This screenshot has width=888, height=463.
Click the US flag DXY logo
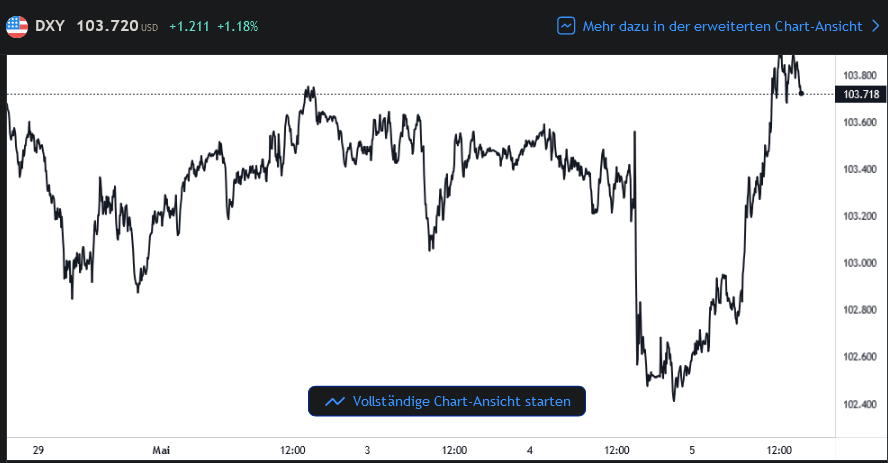point(17,26)
